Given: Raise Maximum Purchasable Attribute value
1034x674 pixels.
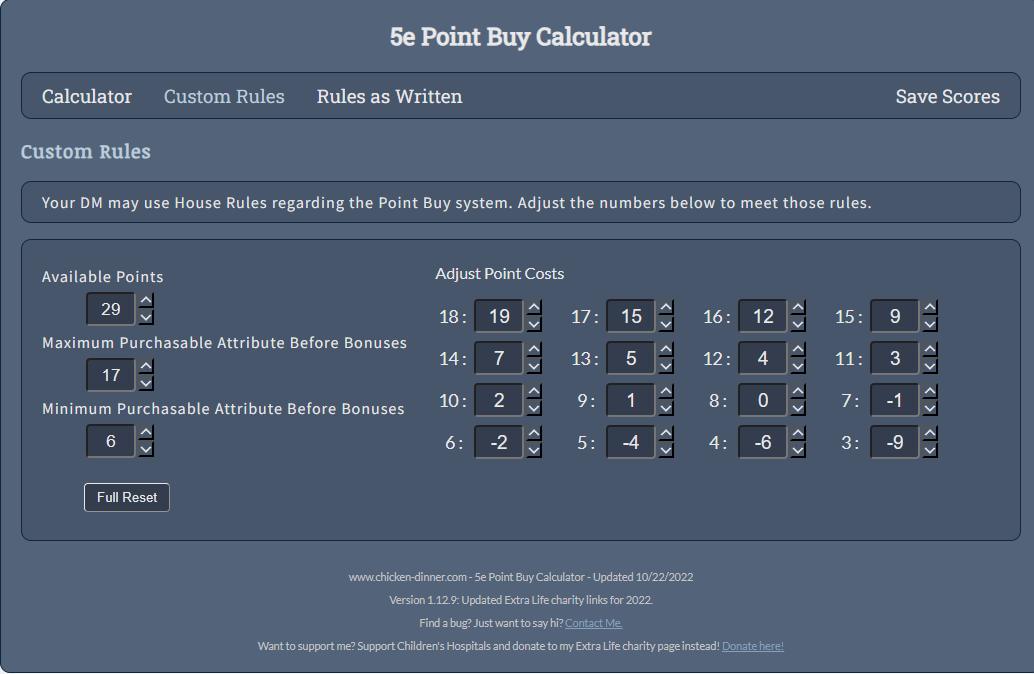Looking at the screenshot, I should pos(146,367).
